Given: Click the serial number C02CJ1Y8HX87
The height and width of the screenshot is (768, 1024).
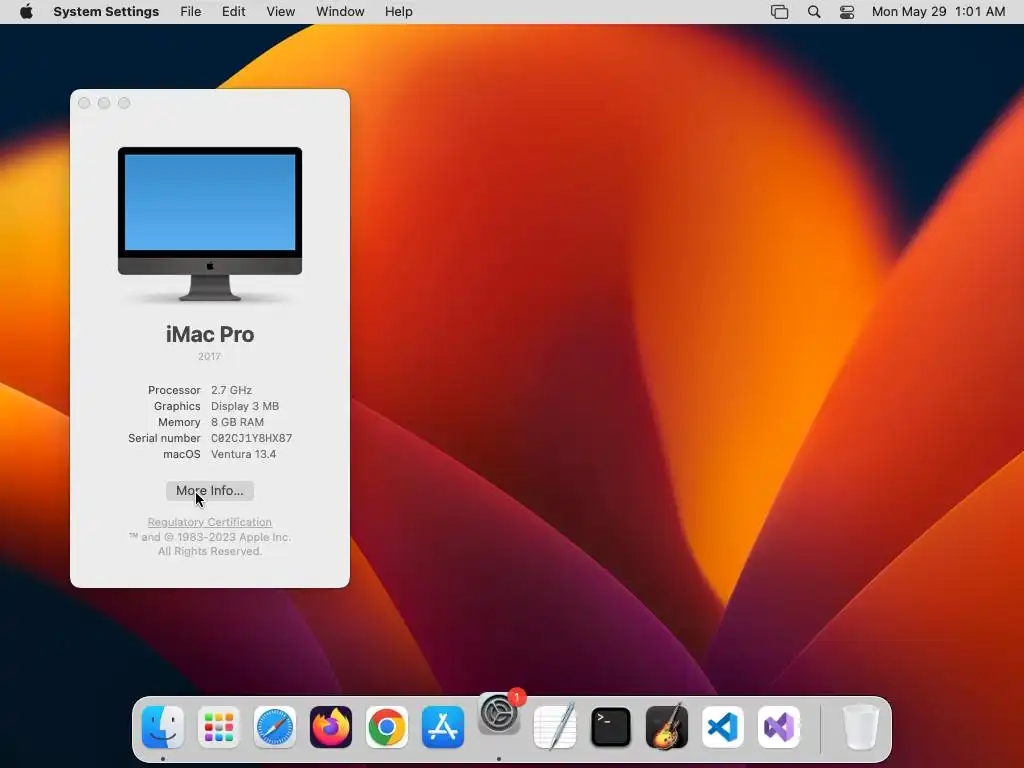Looking at the screenshot, I should pos(251,438).
